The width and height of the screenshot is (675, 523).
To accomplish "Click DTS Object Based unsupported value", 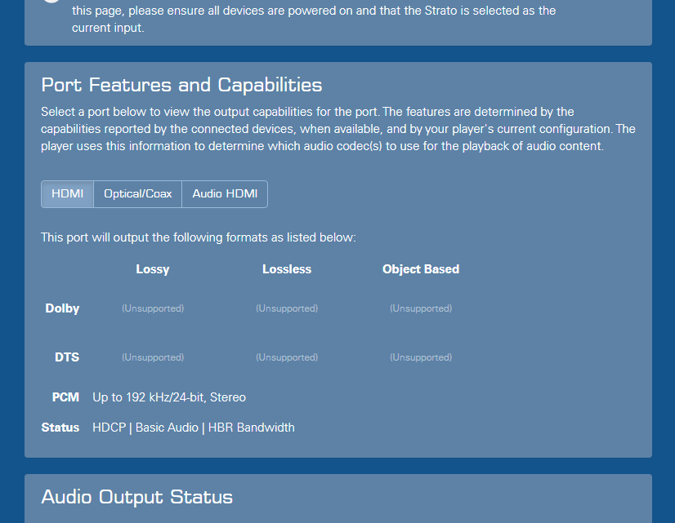I will (x=420, y=358).
